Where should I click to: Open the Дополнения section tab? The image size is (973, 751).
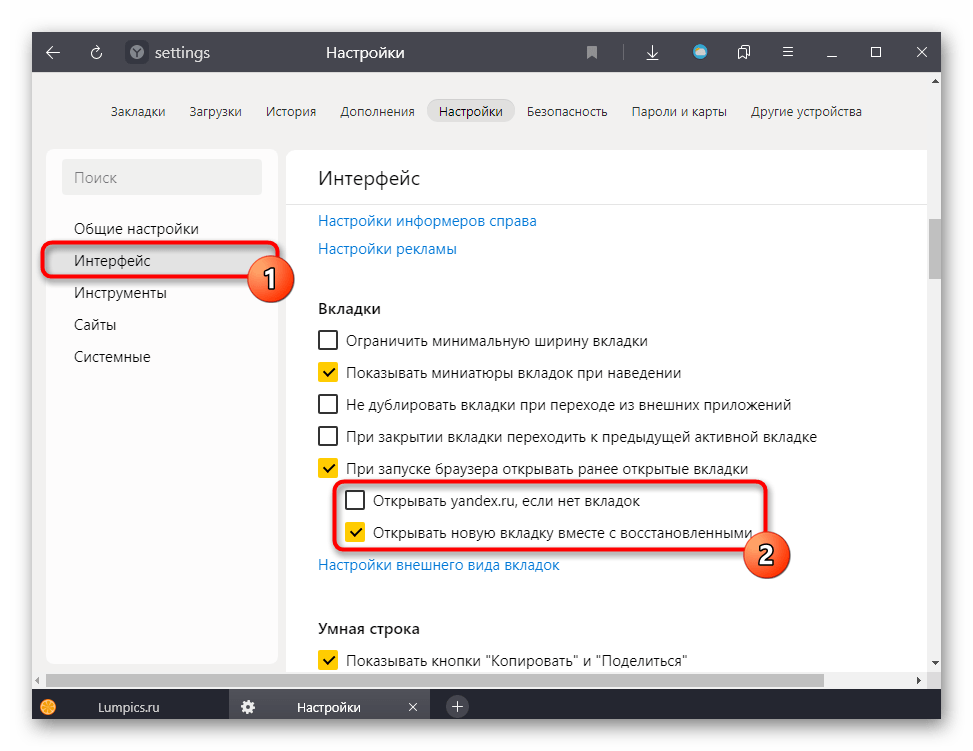pyautogui.click(x=377, y=112)
